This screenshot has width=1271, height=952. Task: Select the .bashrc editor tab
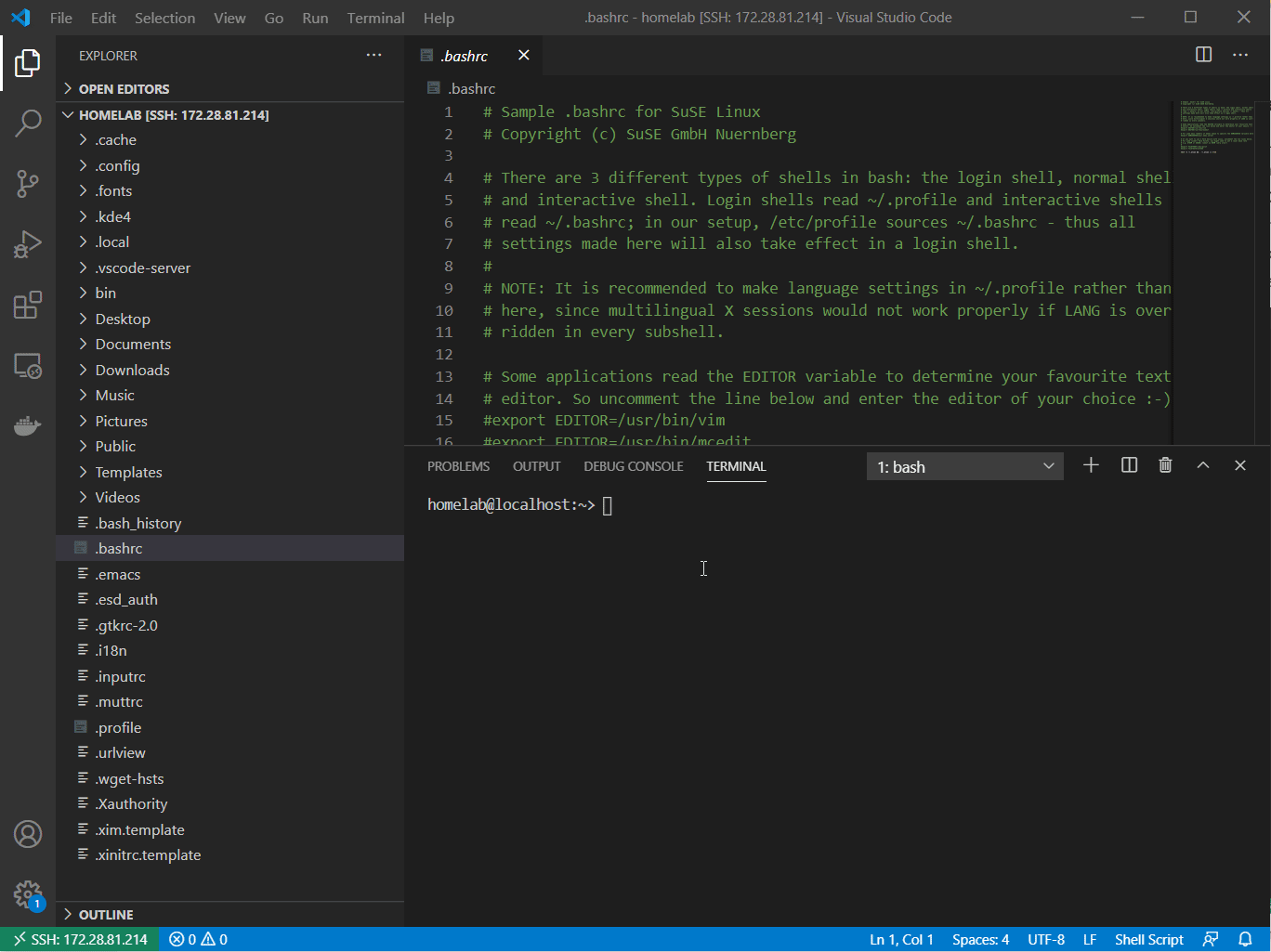pos(474,56)
